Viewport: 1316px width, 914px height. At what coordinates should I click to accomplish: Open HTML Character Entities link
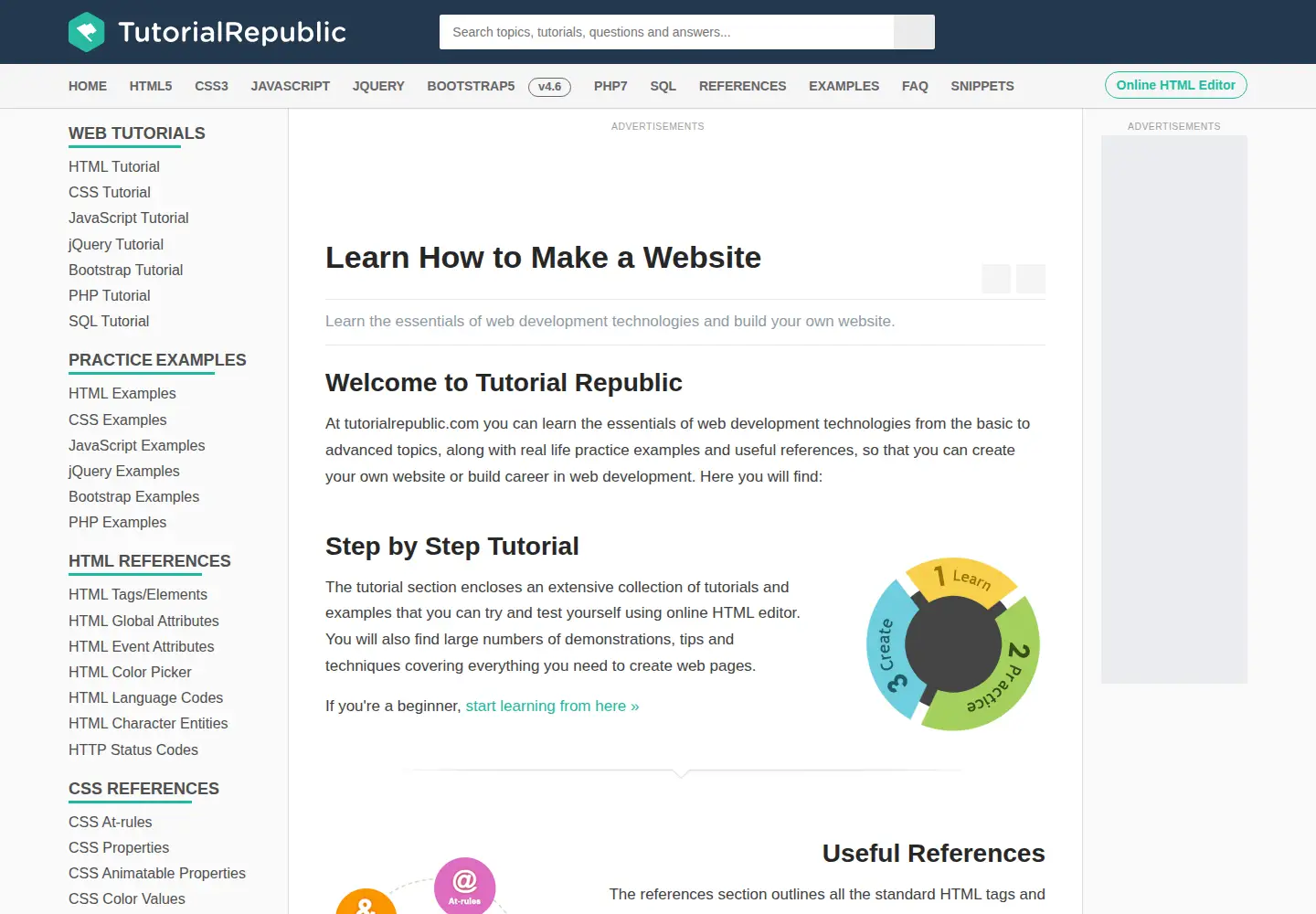[149, 723]
